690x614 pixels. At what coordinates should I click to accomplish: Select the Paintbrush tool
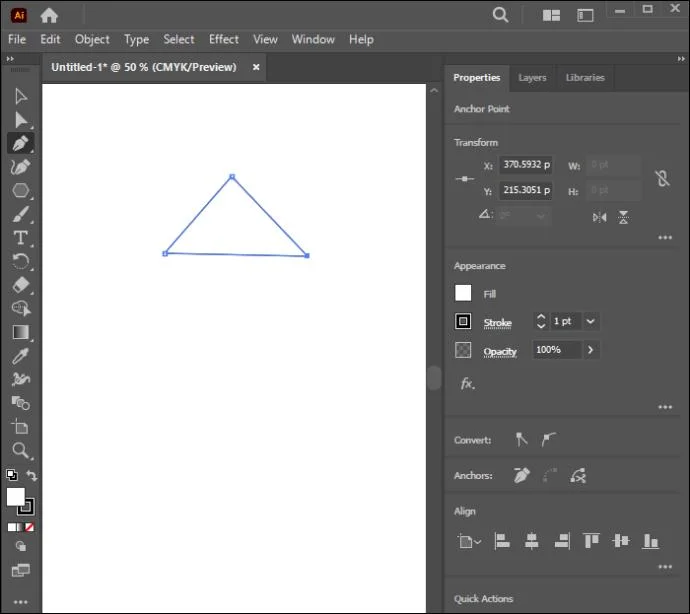pos(20,214)
